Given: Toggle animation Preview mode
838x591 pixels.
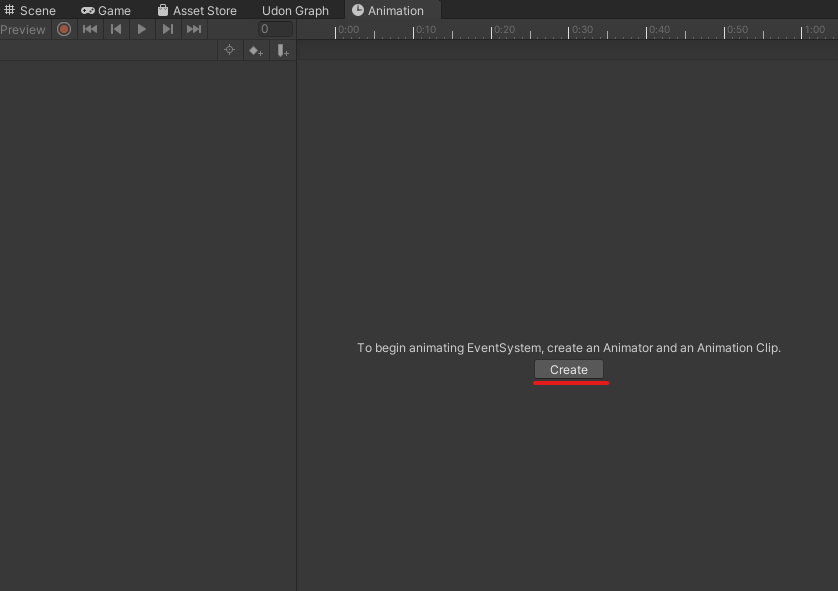Looking at the screenshot, I should coord(23,29).
